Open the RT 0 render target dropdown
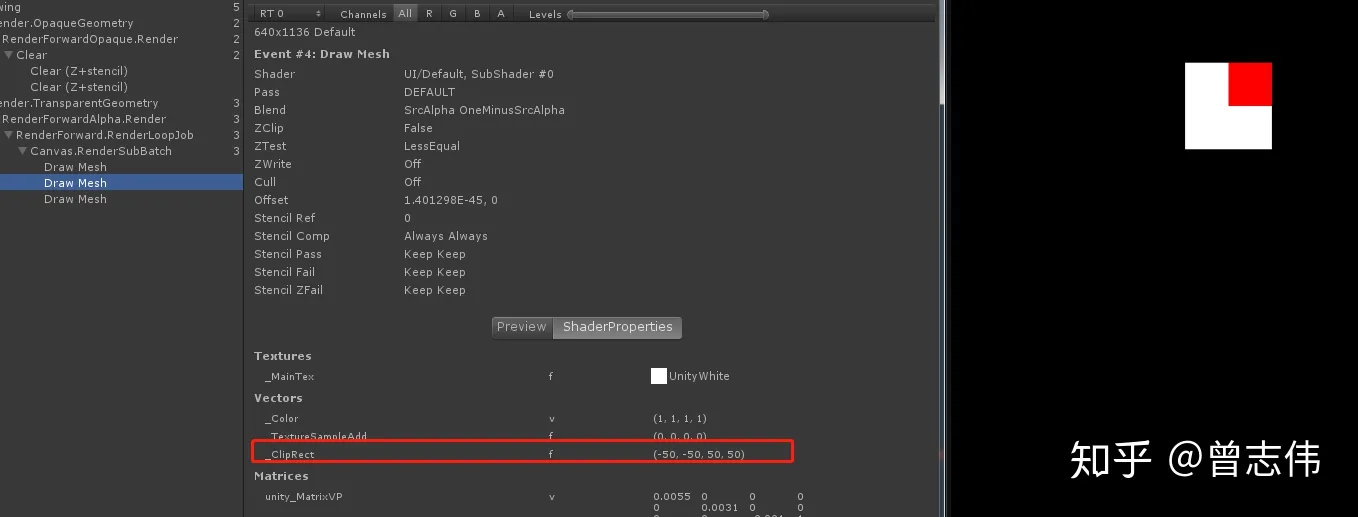The width and height of the screenshot is (1358, 517). (288, 14)
